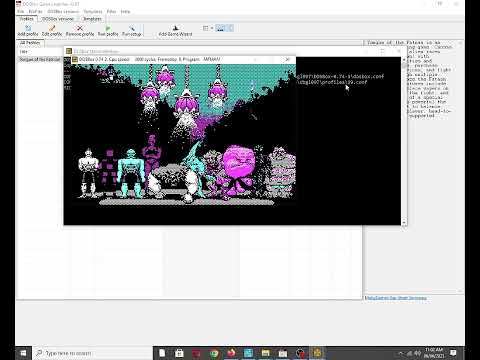This screenshot has width=480, height=360.
Task: Click the status window scrollbar up arrow
Action: coord(404,60)
